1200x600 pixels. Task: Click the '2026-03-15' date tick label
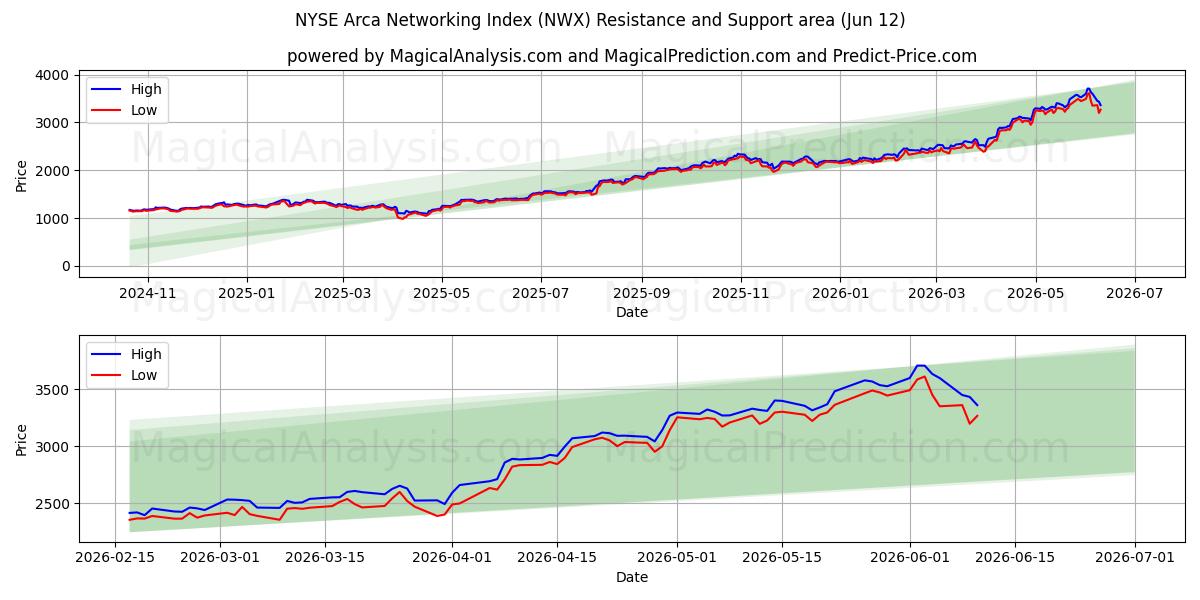325,559
